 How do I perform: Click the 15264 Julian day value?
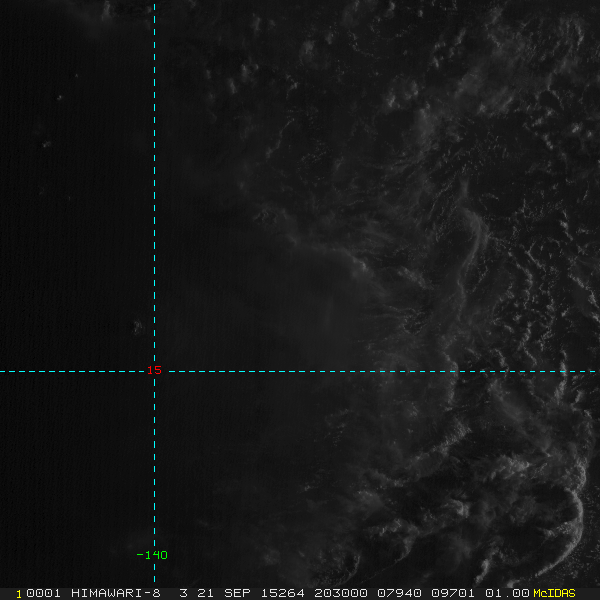282,593
